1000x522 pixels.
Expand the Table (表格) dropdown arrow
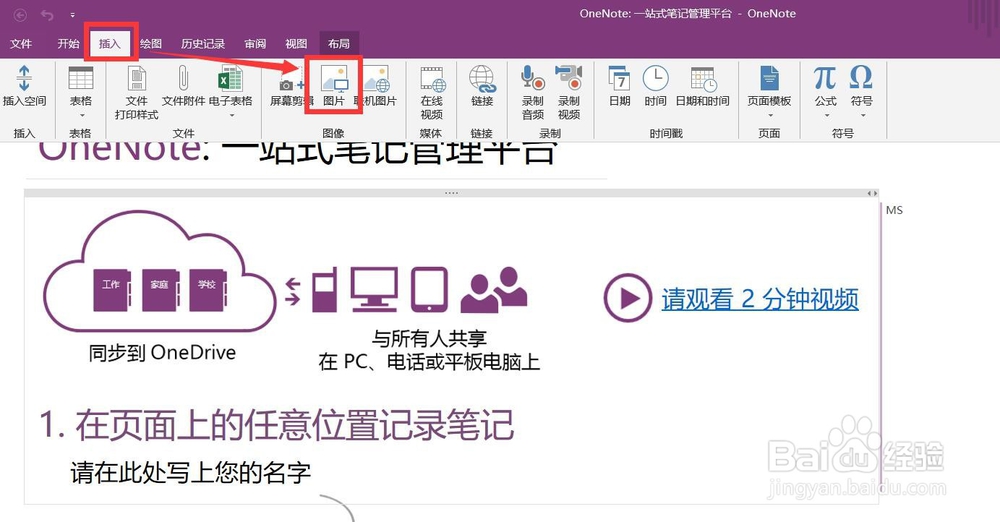tap(82, 116)
